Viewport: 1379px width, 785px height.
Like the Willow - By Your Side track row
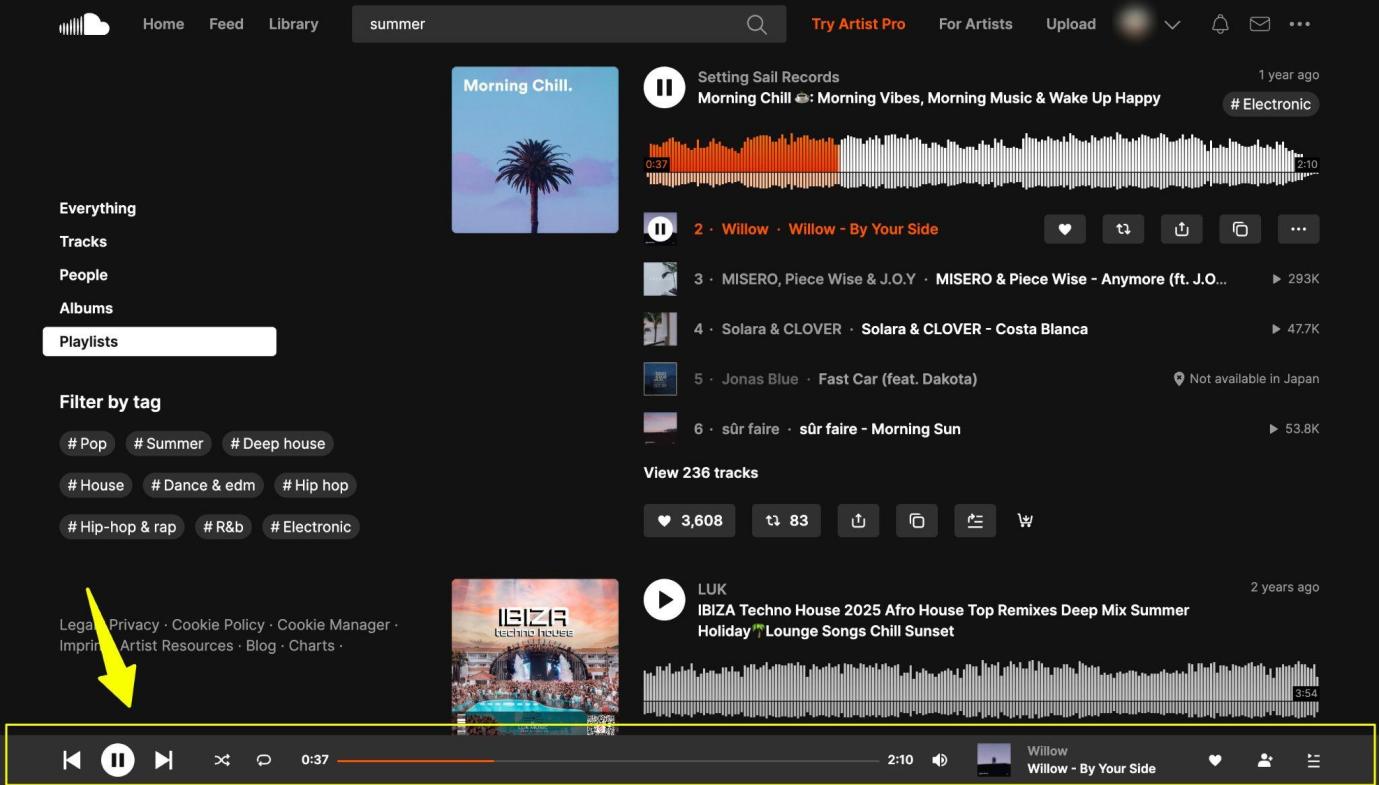(1065, 229)
